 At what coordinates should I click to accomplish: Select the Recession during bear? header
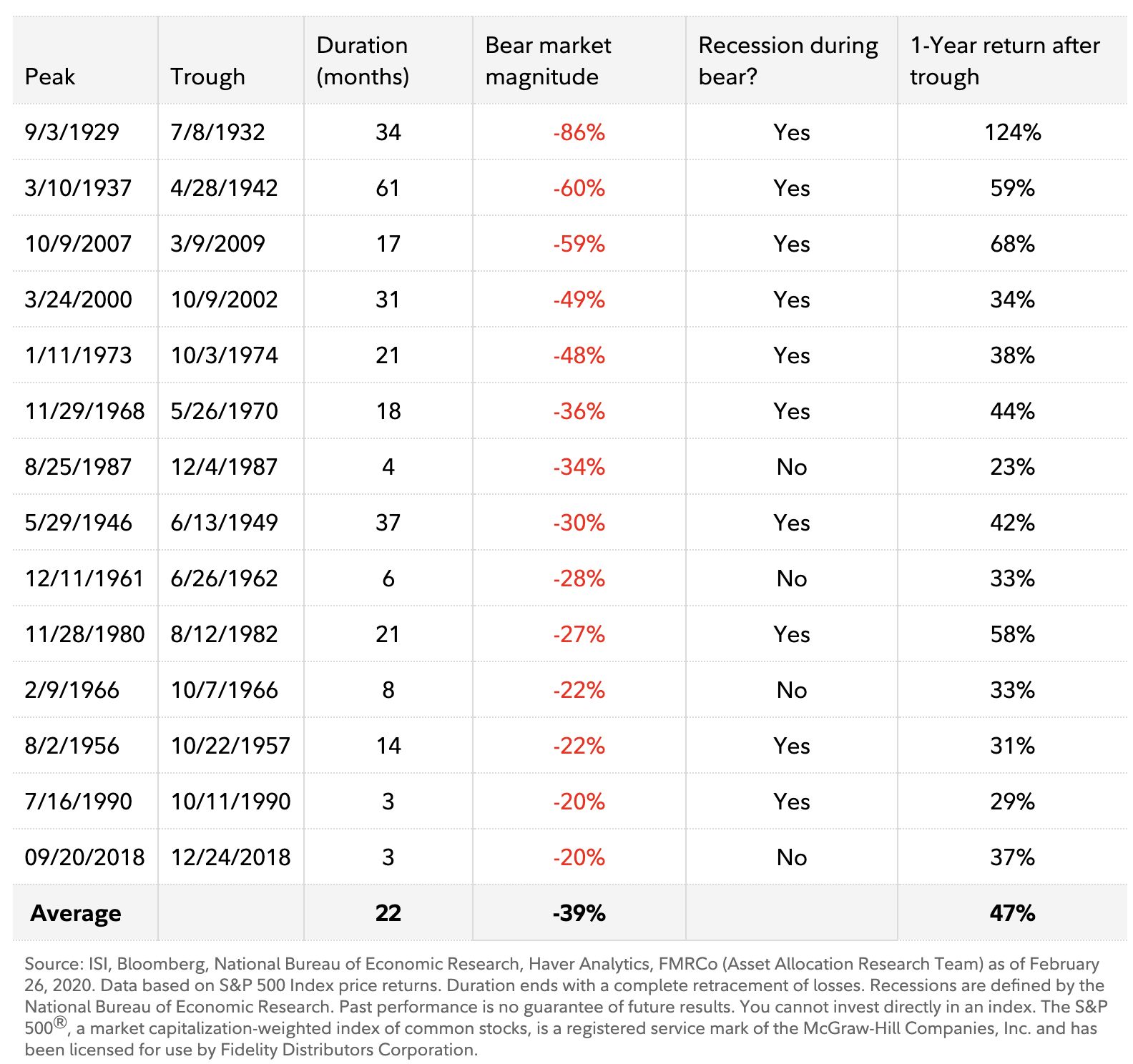coord(788,61)
